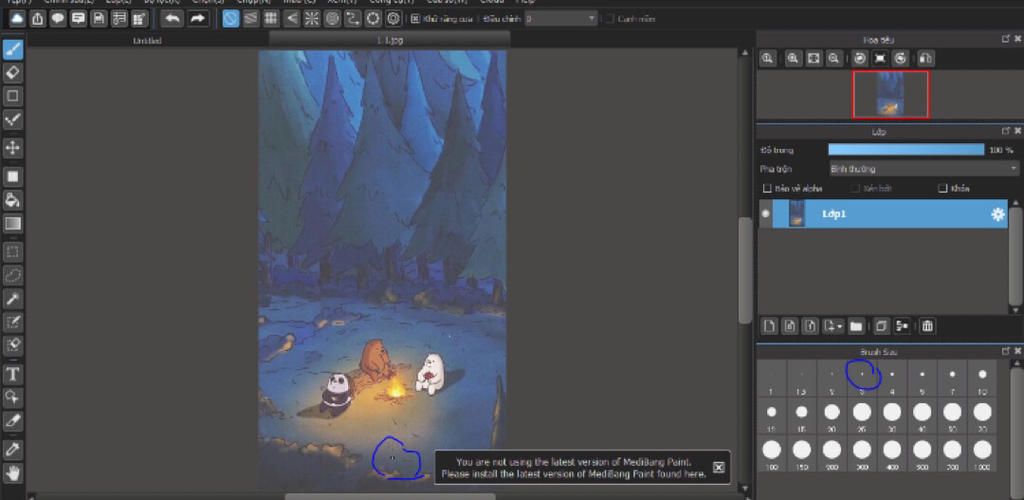Toggle the Canh mềm checkbox
The width and height of the screenshot is (1024, 500).
tap(609, 19)
